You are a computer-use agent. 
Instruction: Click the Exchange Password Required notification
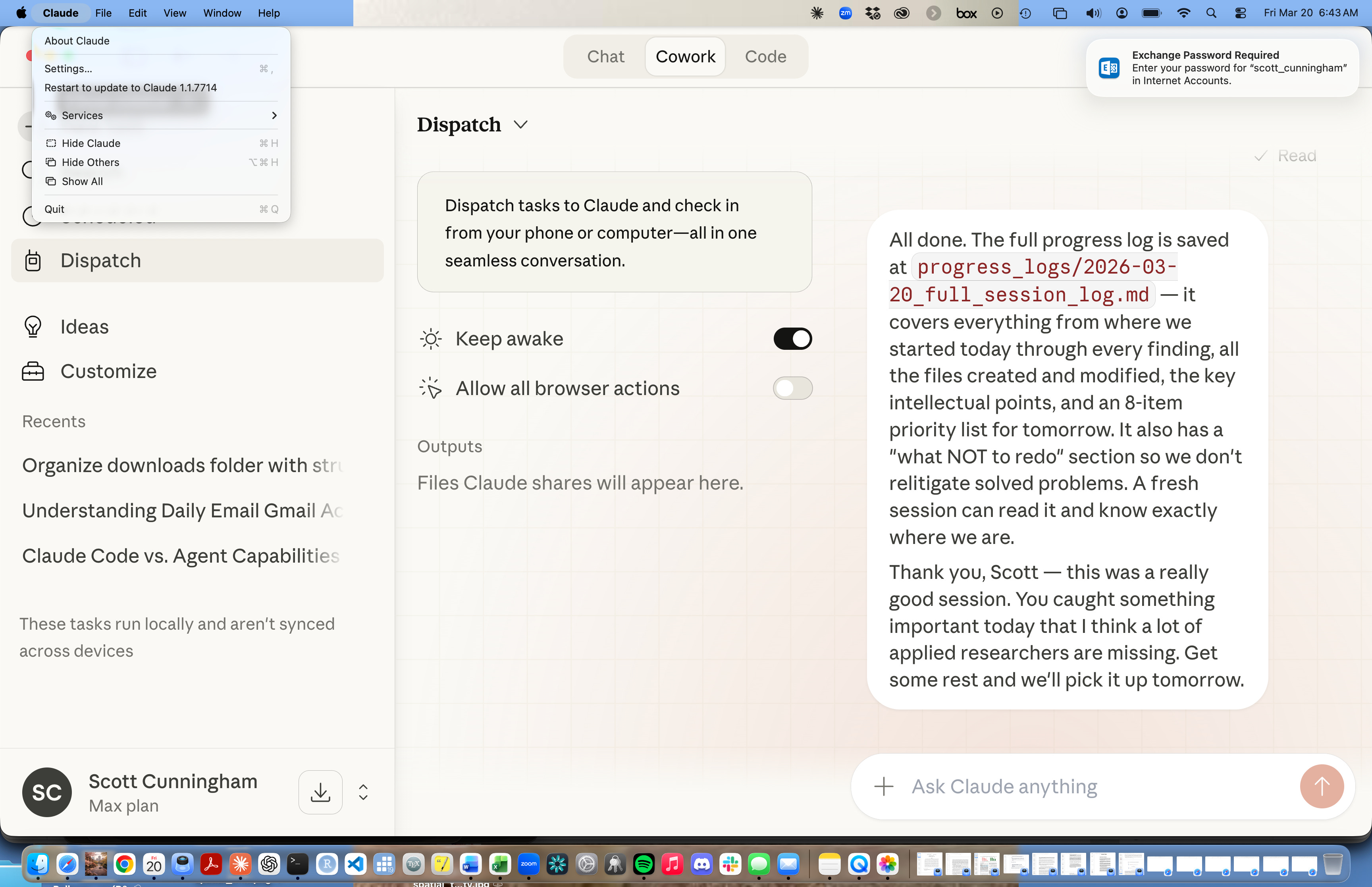(x=1222, y=68)
